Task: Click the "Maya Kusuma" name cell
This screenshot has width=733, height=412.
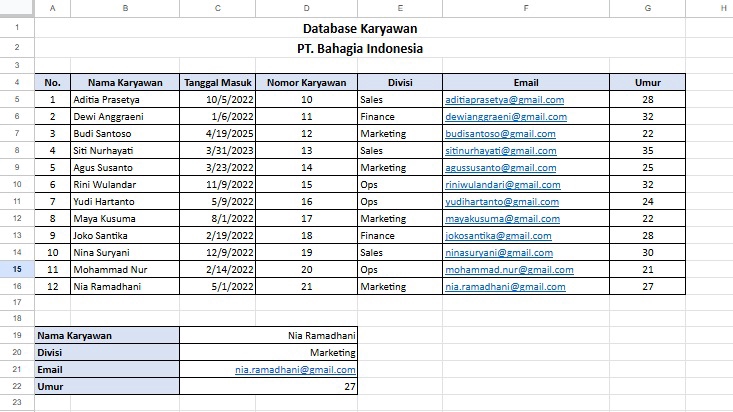Action: 125,219
